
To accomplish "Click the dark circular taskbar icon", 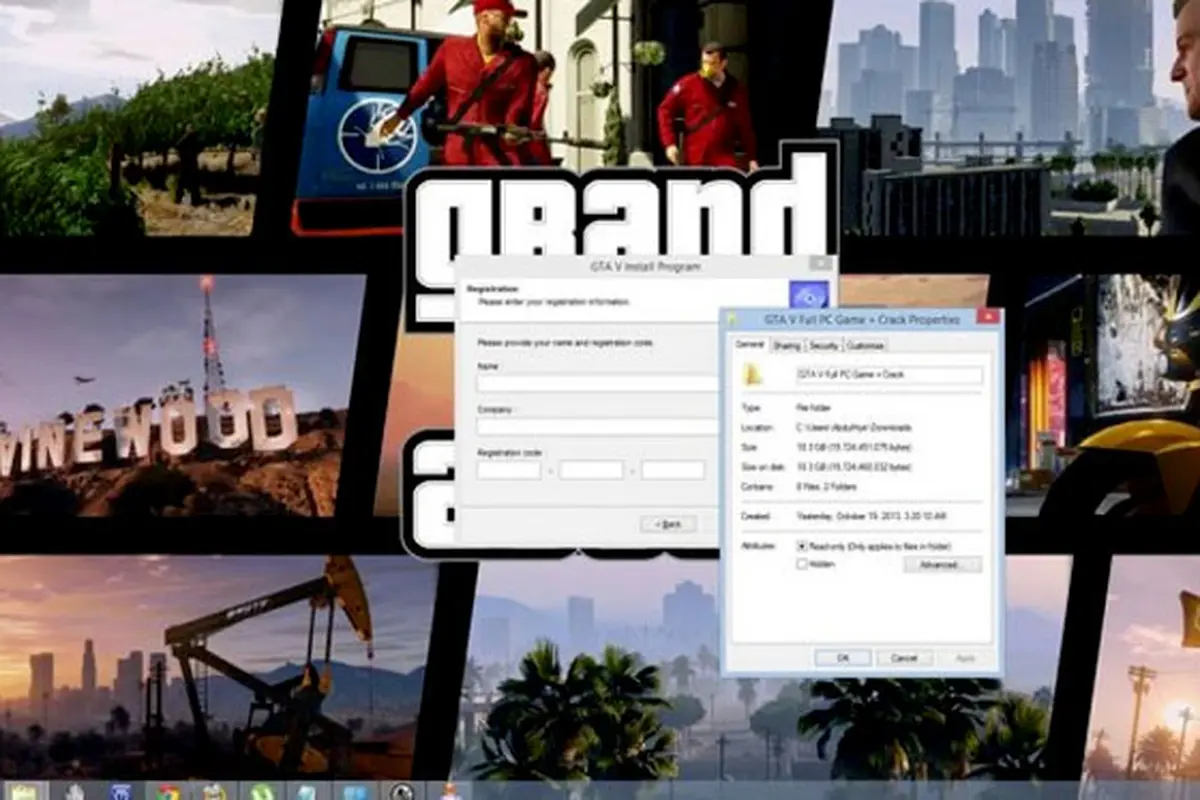I will coord(403,793).
